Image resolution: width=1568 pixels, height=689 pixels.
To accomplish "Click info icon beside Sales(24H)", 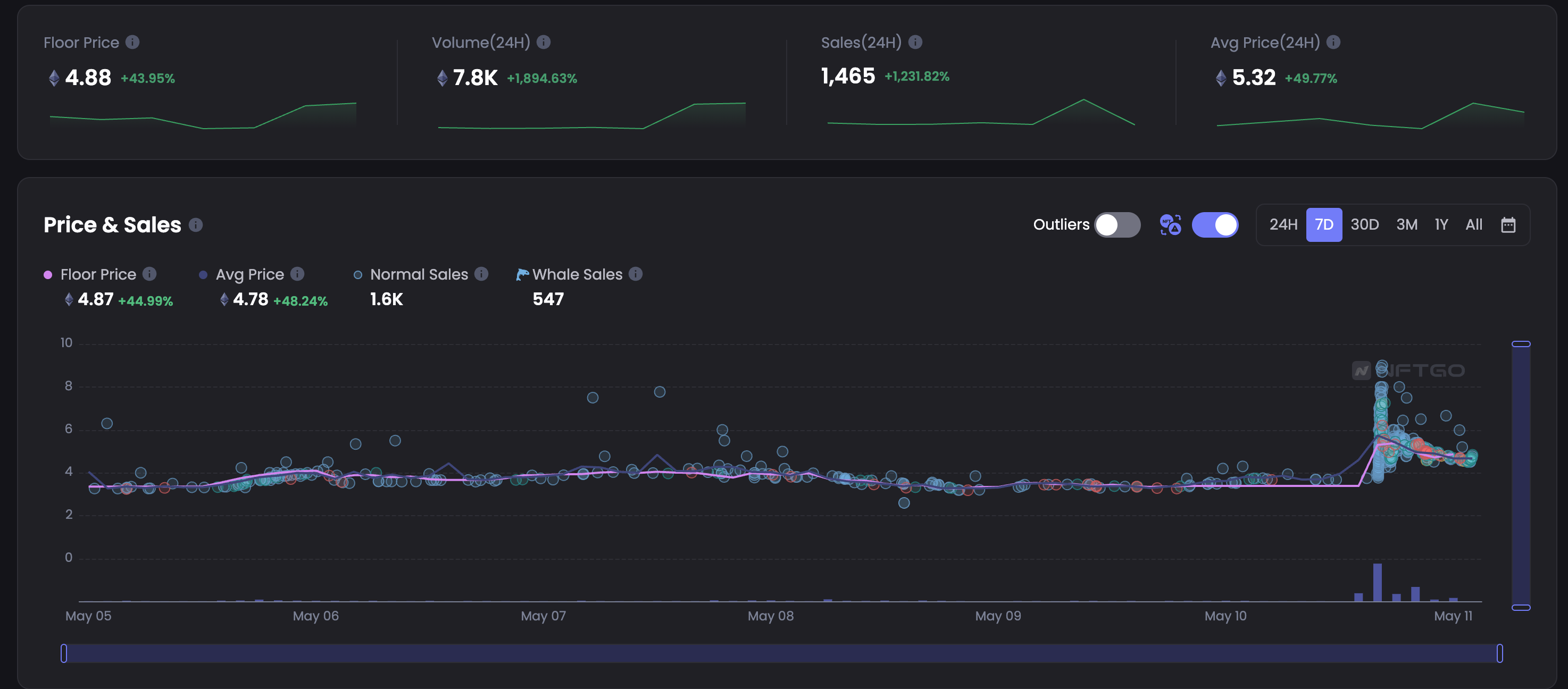I will [x=915, y=42].
